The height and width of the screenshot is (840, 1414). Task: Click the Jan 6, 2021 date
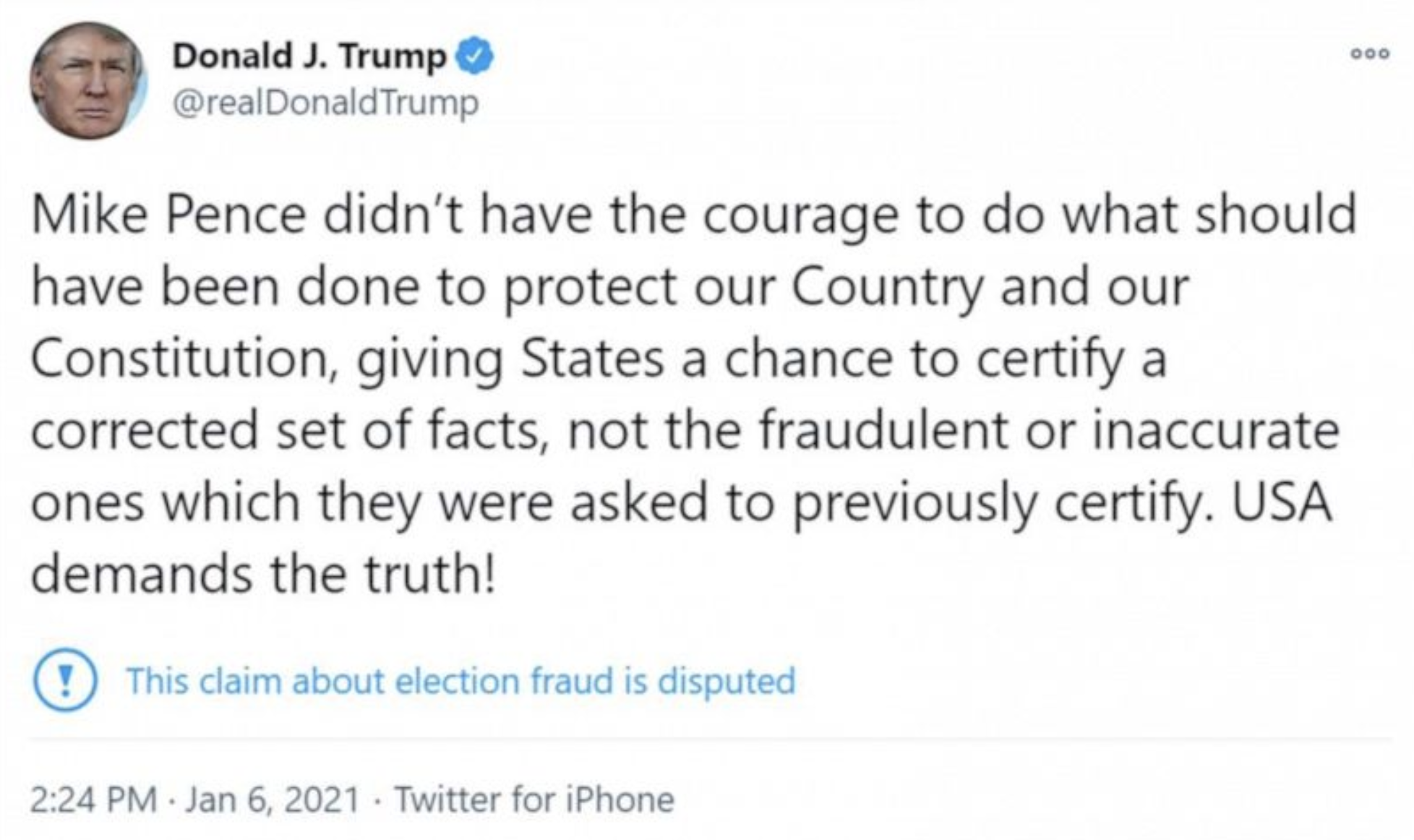[273, 800]
